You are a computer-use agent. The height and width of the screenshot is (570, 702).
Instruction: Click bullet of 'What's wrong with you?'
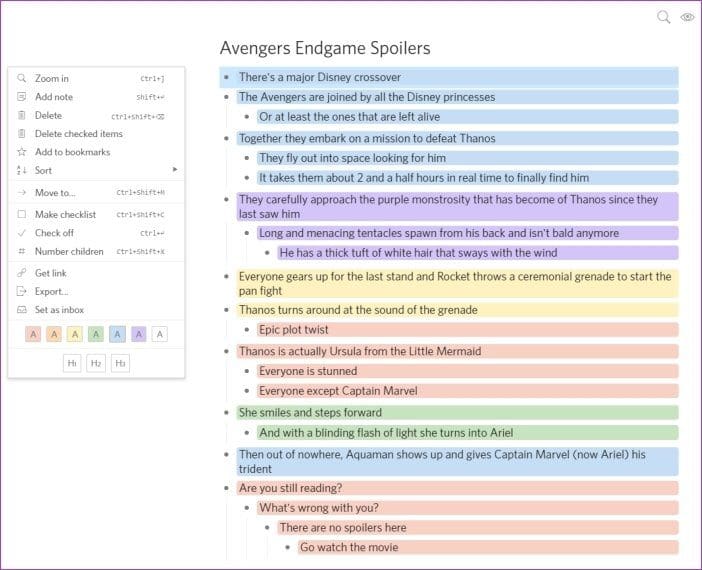click(x=247, y=508)
